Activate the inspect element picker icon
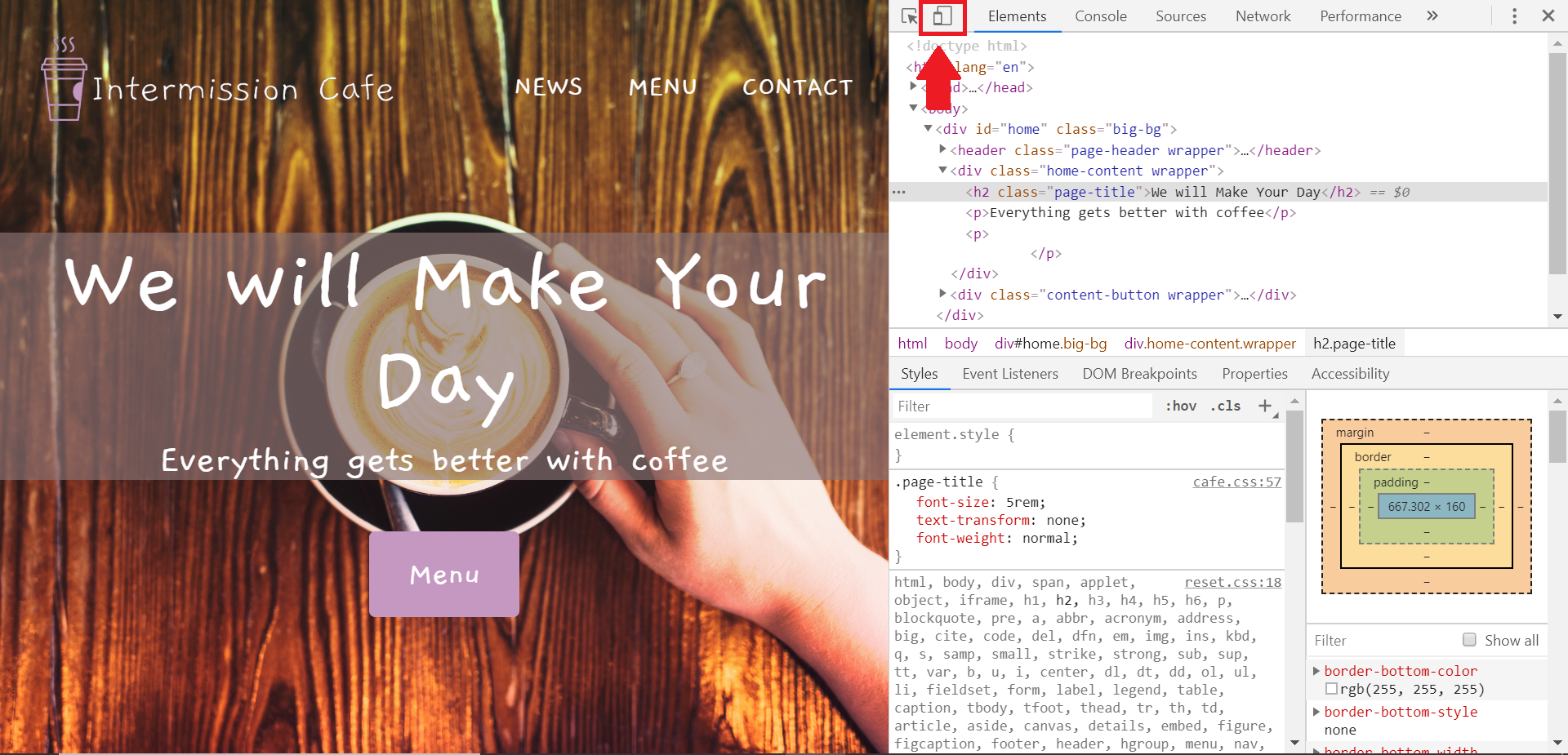The image size is (1568, 755). 909,16
